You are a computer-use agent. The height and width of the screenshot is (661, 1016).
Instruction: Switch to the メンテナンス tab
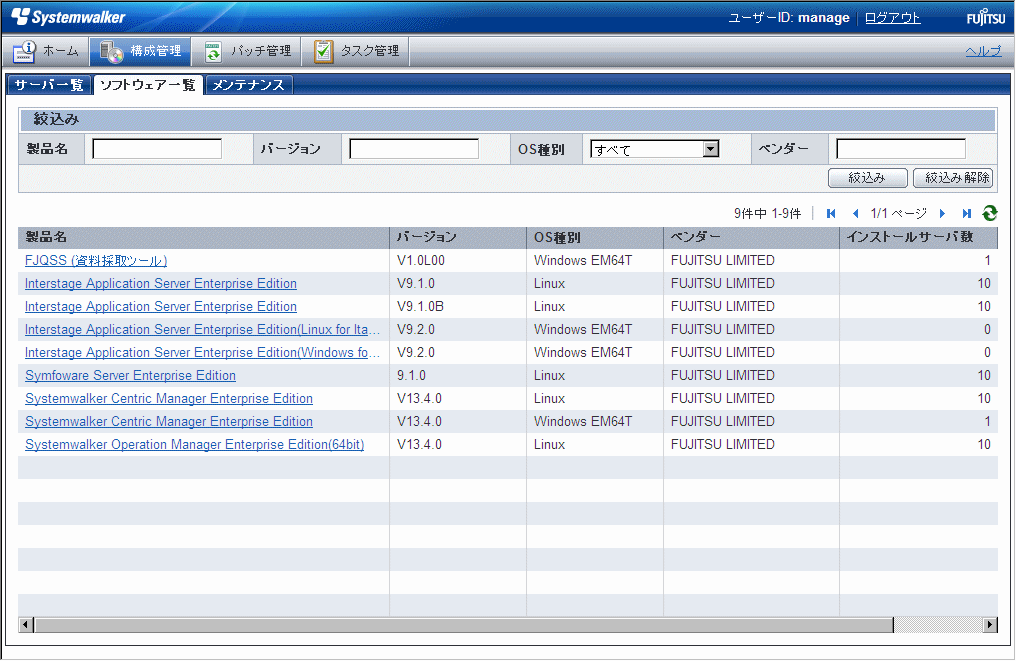pyautogui.click(x=249, y=85)
